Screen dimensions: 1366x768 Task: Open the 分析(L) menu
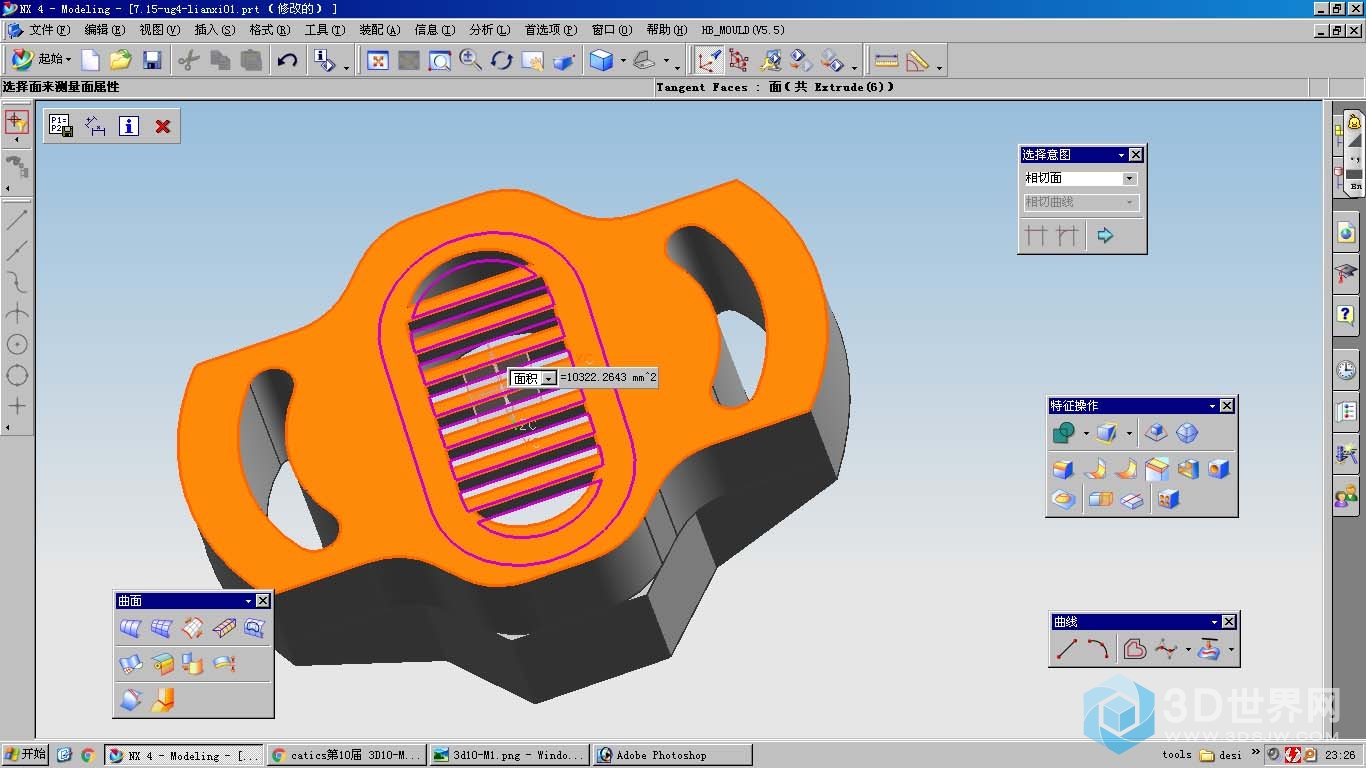pyautogui.click(x=489, y=30)
